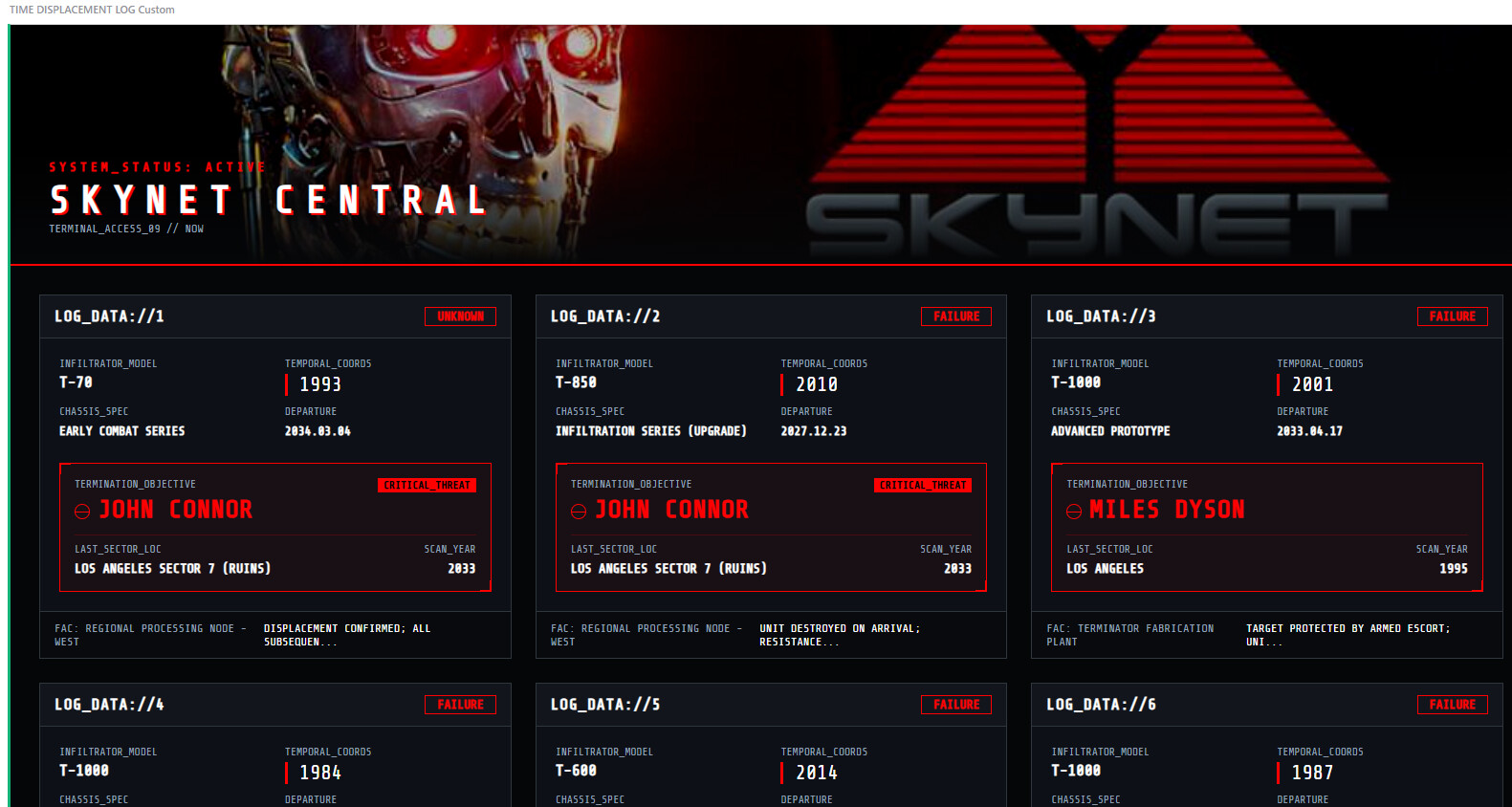Select the T-1000 model in LOG_DATA://3

click(x=1076, y=382)
